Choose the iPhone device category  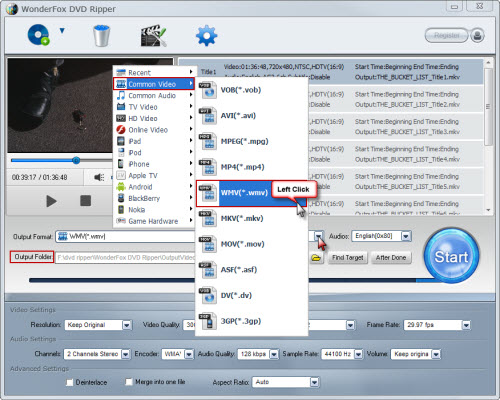pos(154,164)
